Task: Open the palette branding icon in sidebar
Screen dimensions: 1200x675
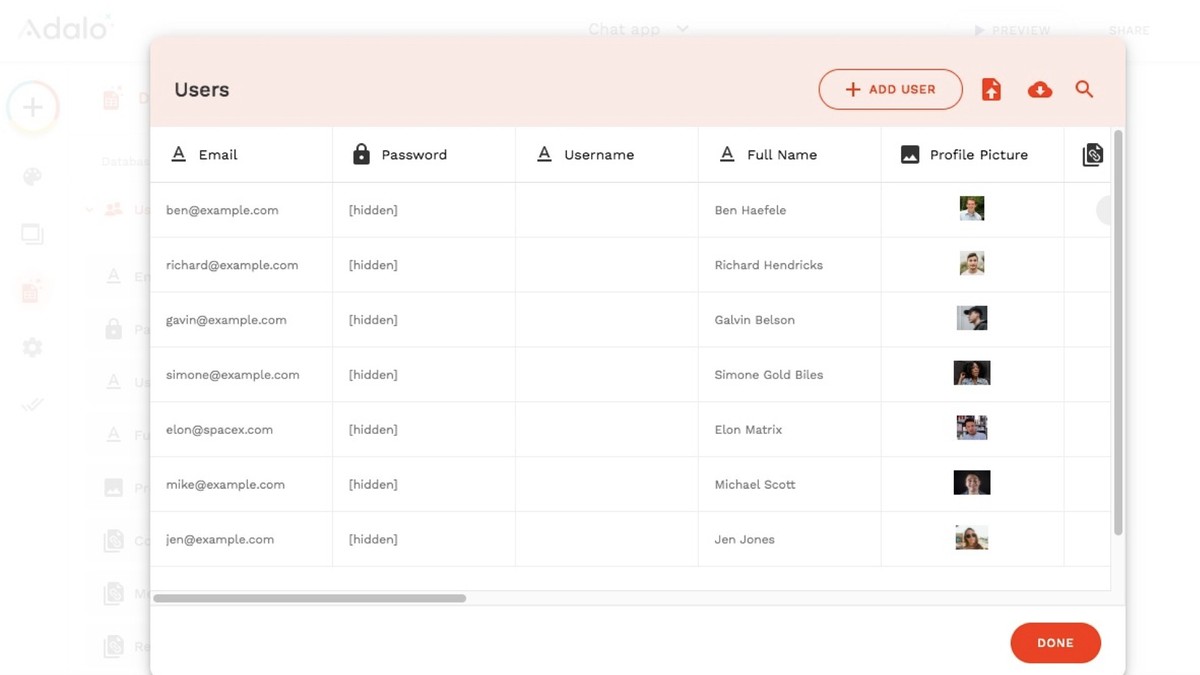Action: pos(32,177)
